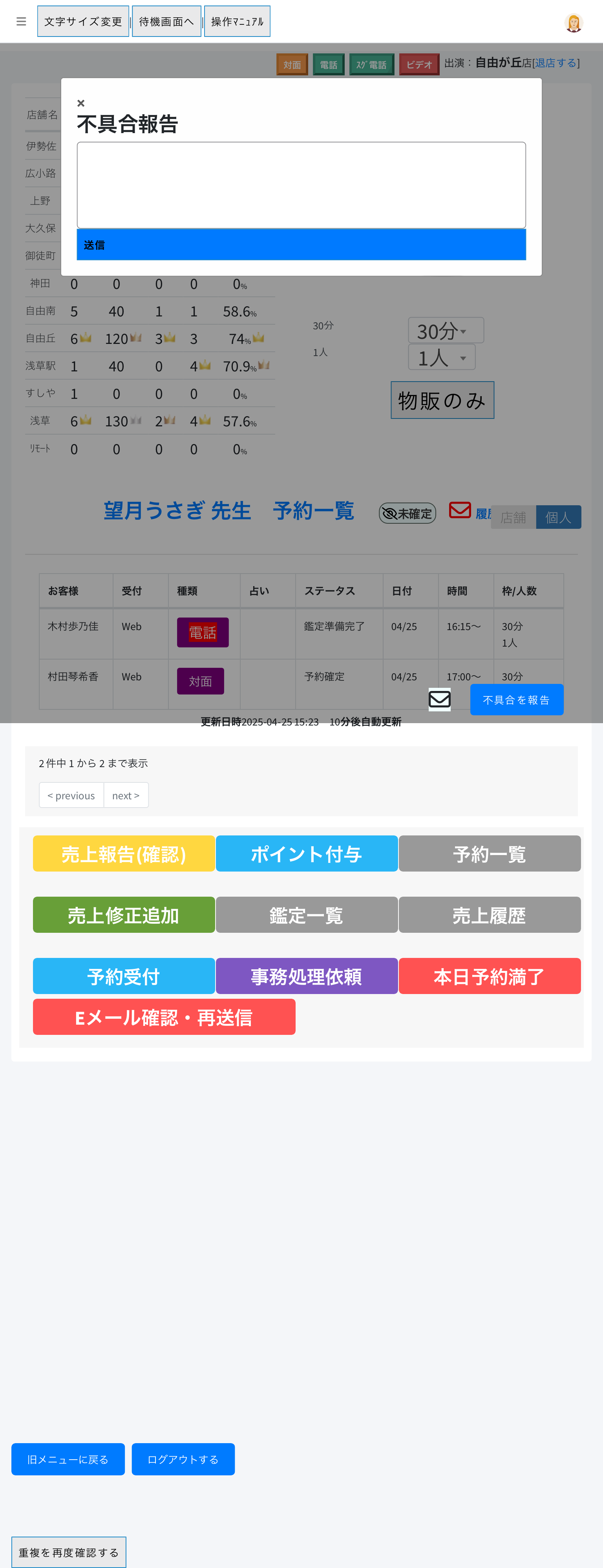The height and width of the screenshot is (1568, 603).
Task: Click the 文字サイズ変更 button
Action: [83, 22]
